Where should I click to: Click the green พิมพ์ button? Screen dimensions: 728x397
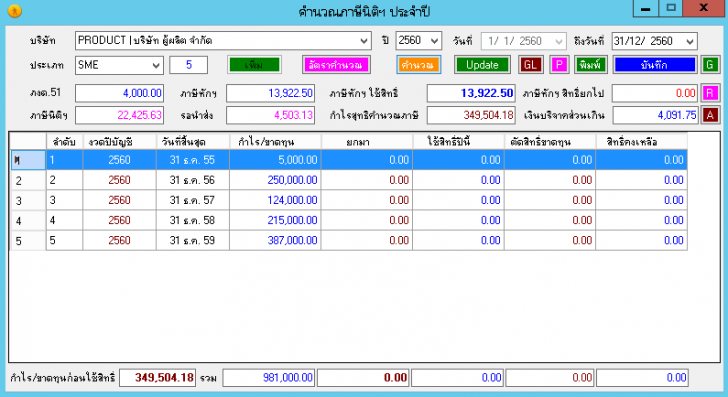(591, 65)
